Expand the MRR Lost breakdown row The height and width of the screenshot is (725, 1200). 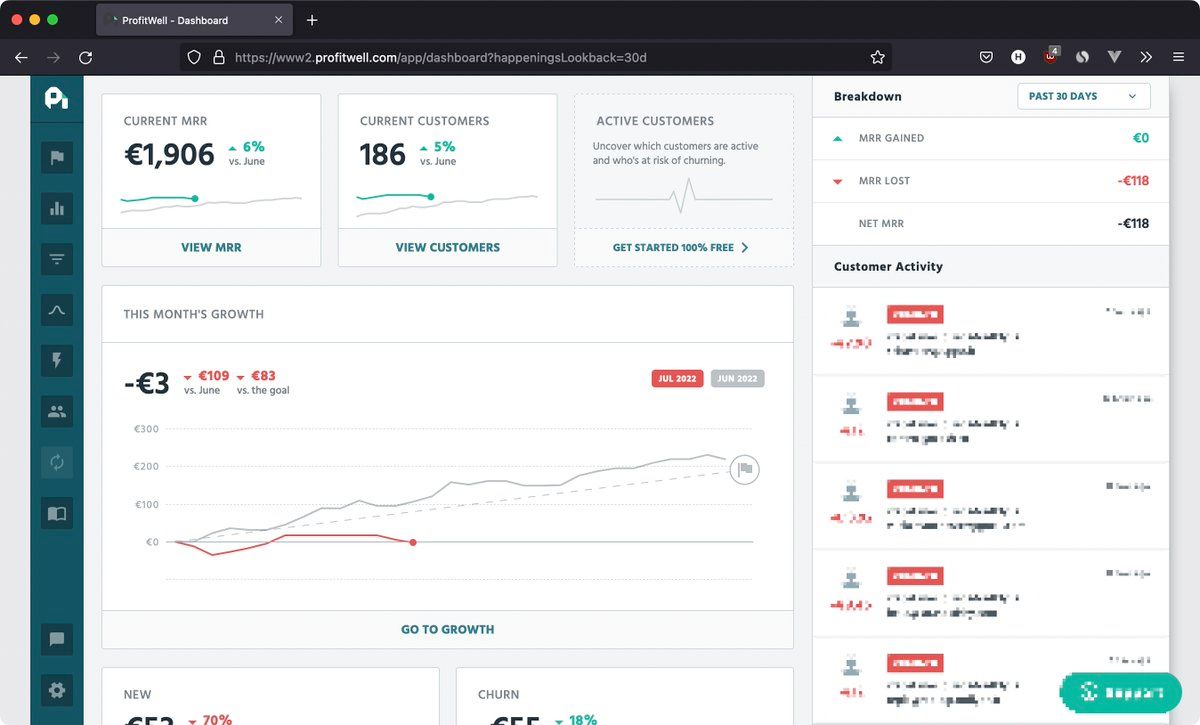click(990, 181)
